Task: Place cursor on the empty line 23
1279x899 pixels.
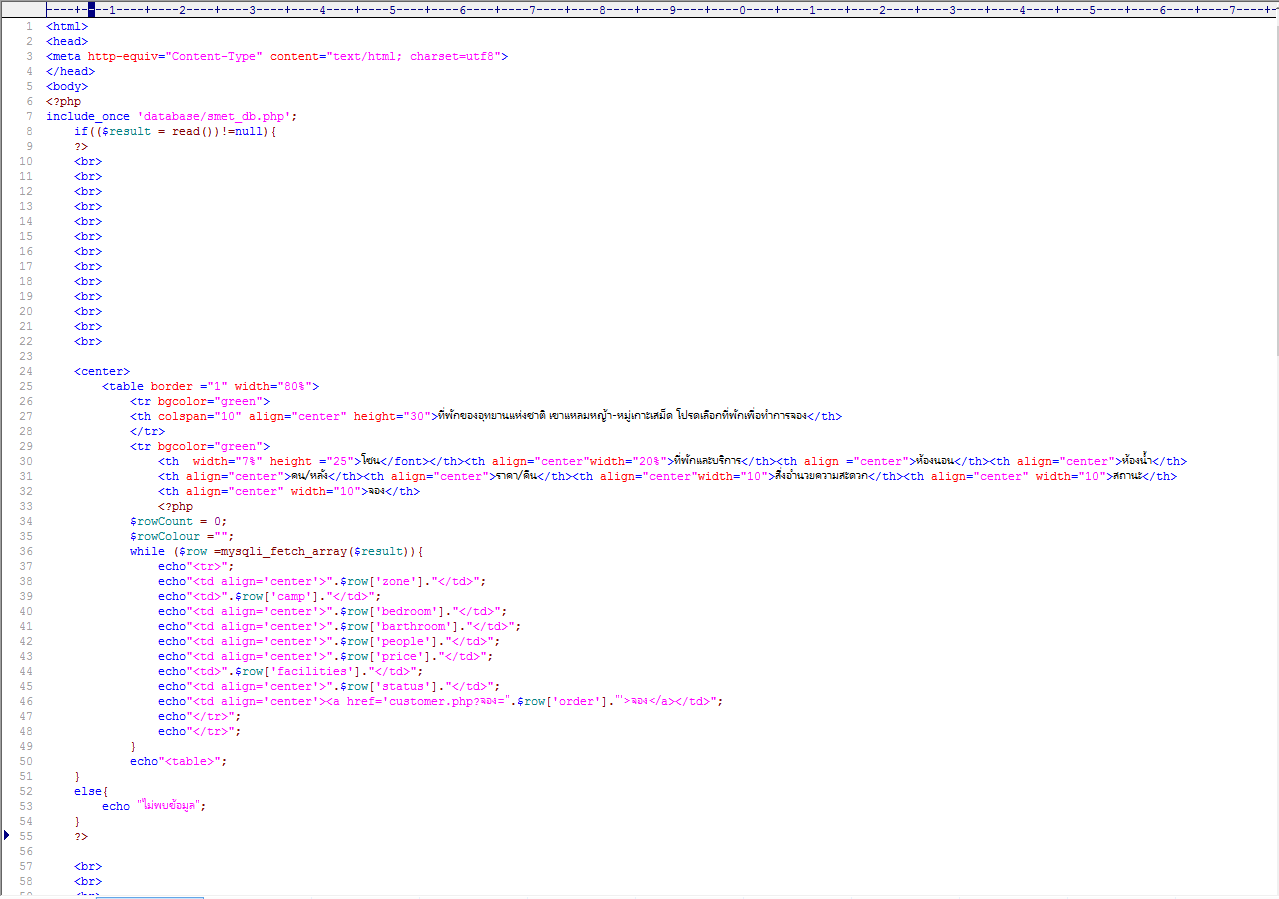Action: click(200, 356)
